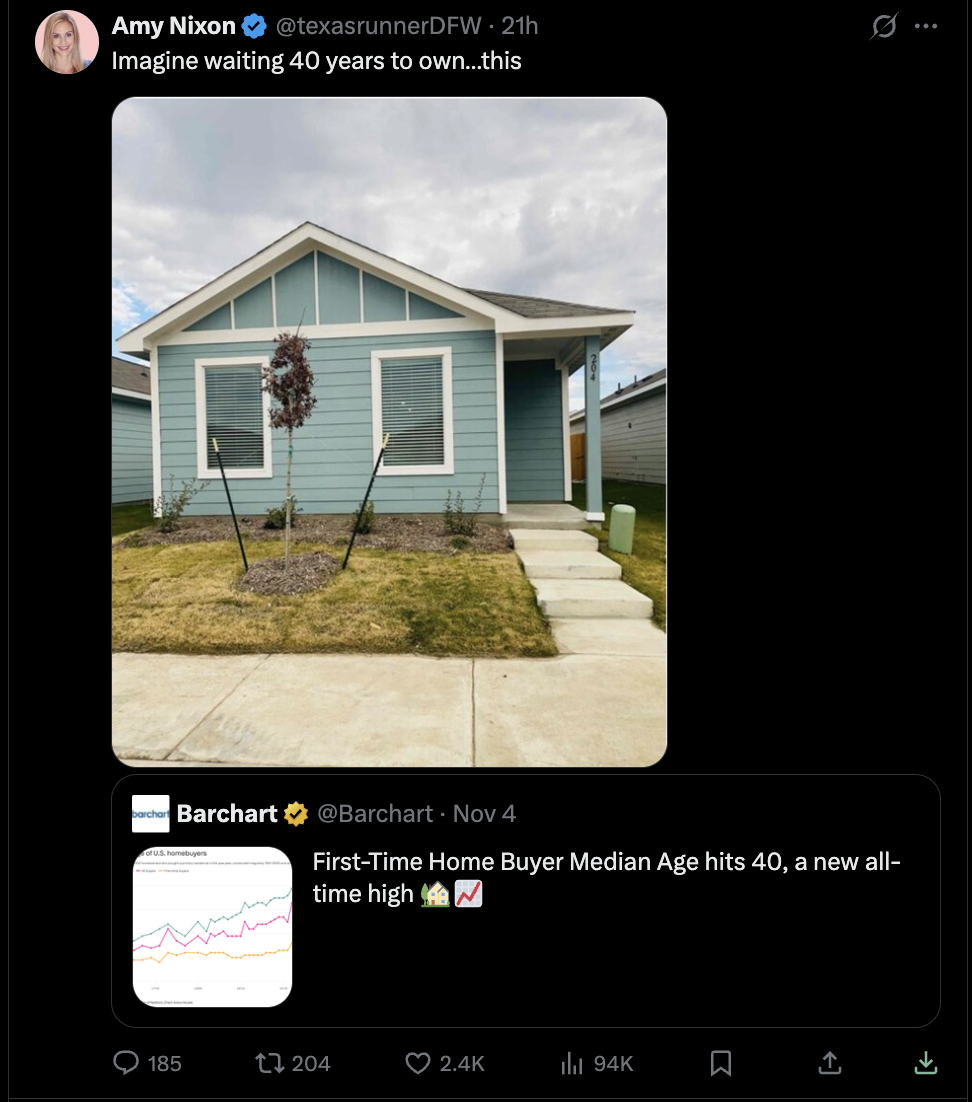Viewport: 972px width, 1102px height.
Task: Click the Barchart account name
Action: pos(227,814)
